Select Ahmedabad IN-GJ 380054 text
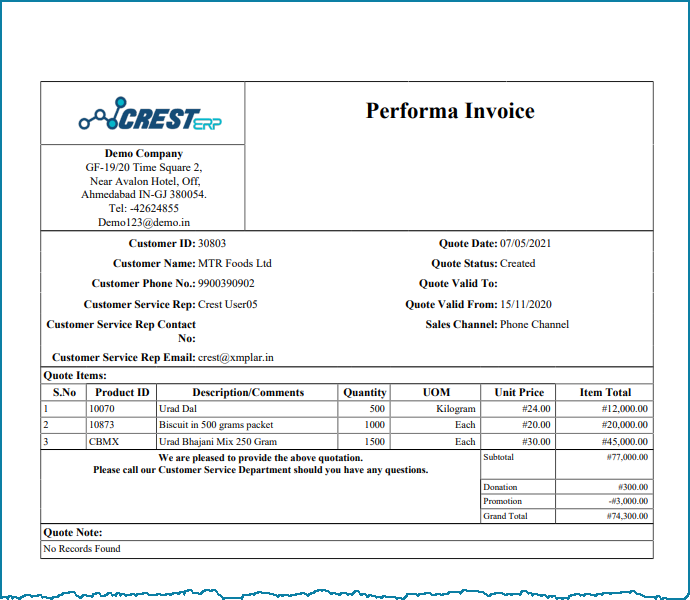The width and height of the screenshot is (690, 600). pyautogui.click(x=144, y=194)
